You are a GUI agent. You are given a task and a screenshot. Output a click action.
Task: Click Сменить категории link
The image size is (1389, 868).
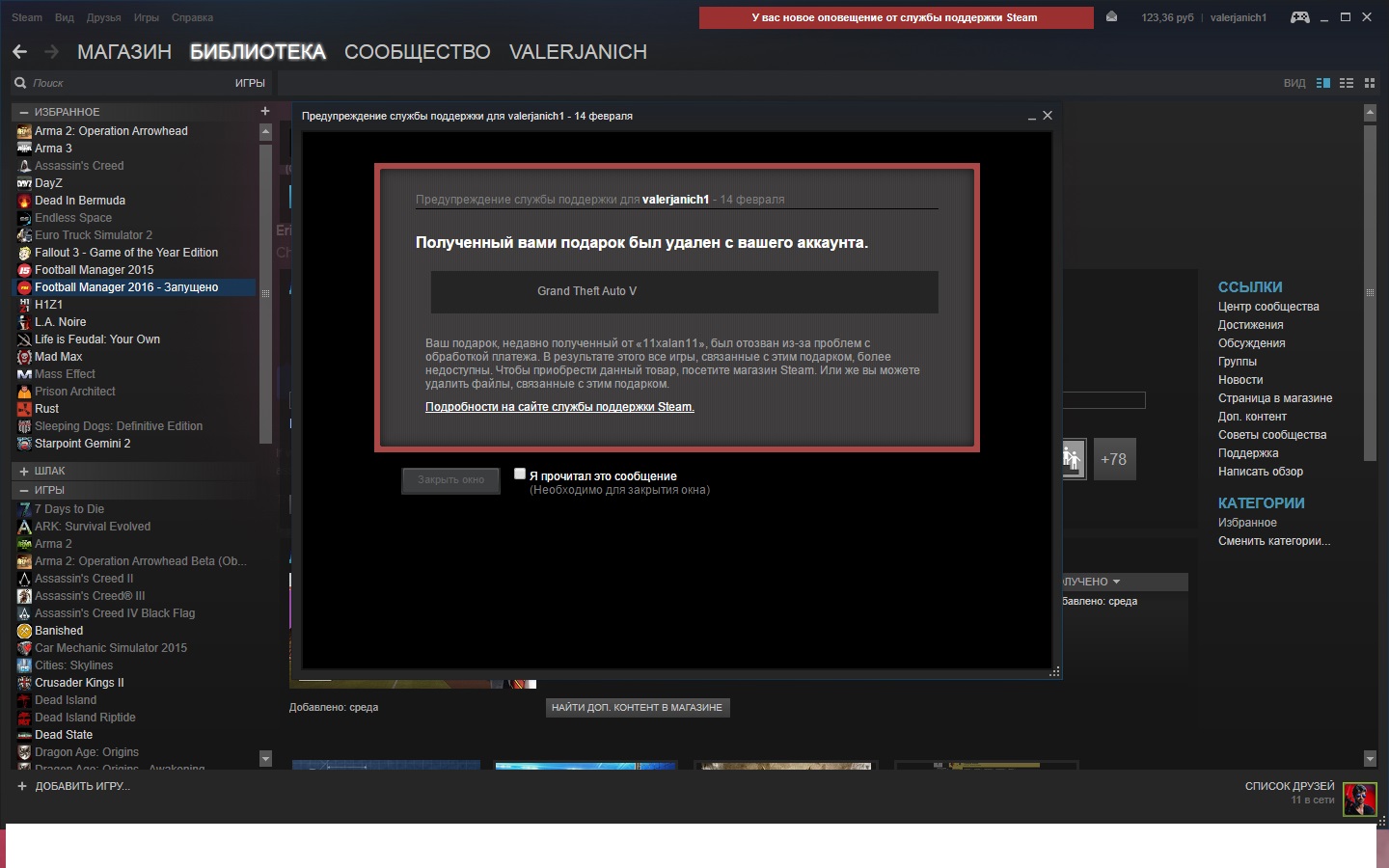click(1274, 541)
